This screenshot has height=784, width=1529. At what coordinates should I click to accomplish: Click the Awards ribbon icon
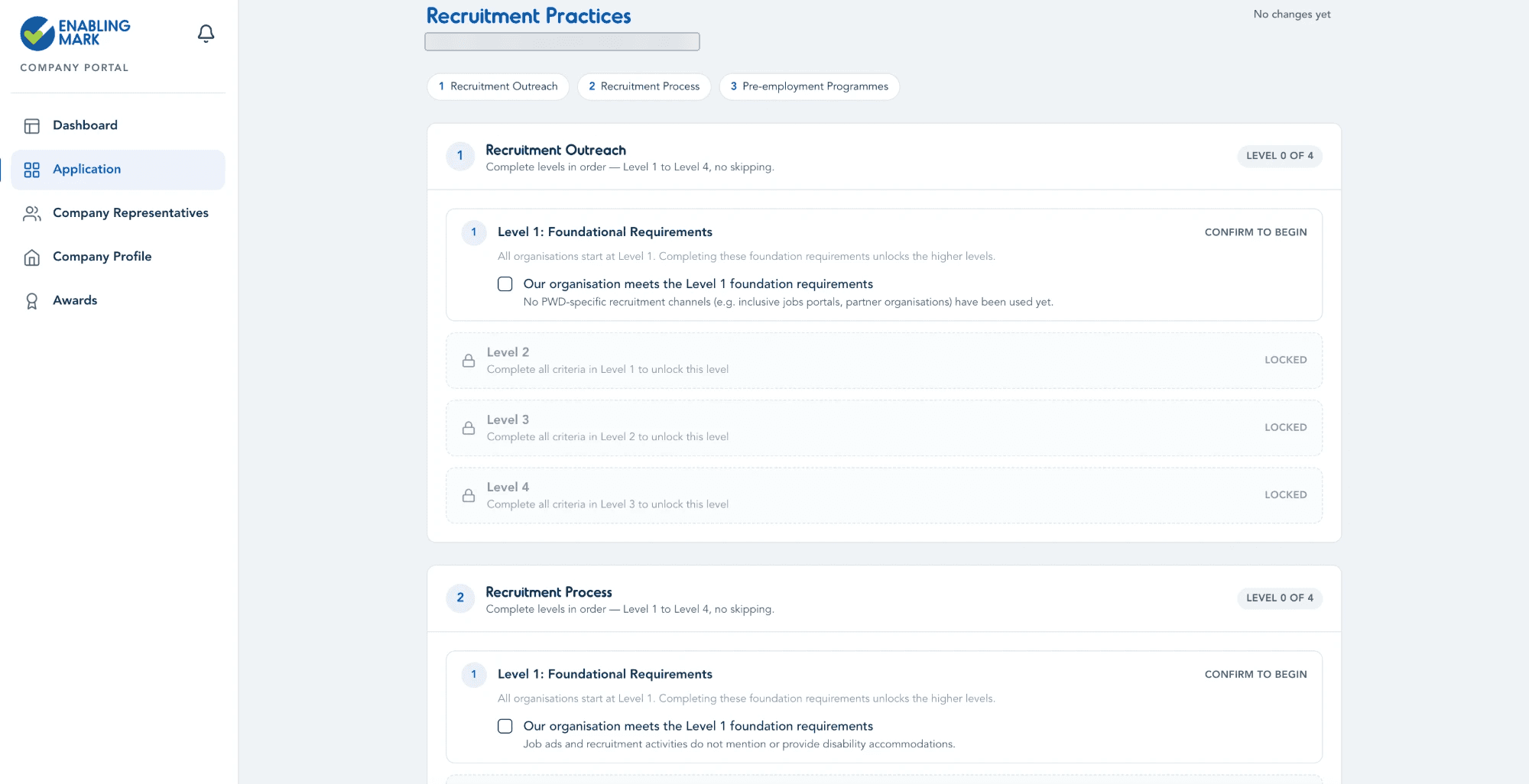tap(31, 301)
